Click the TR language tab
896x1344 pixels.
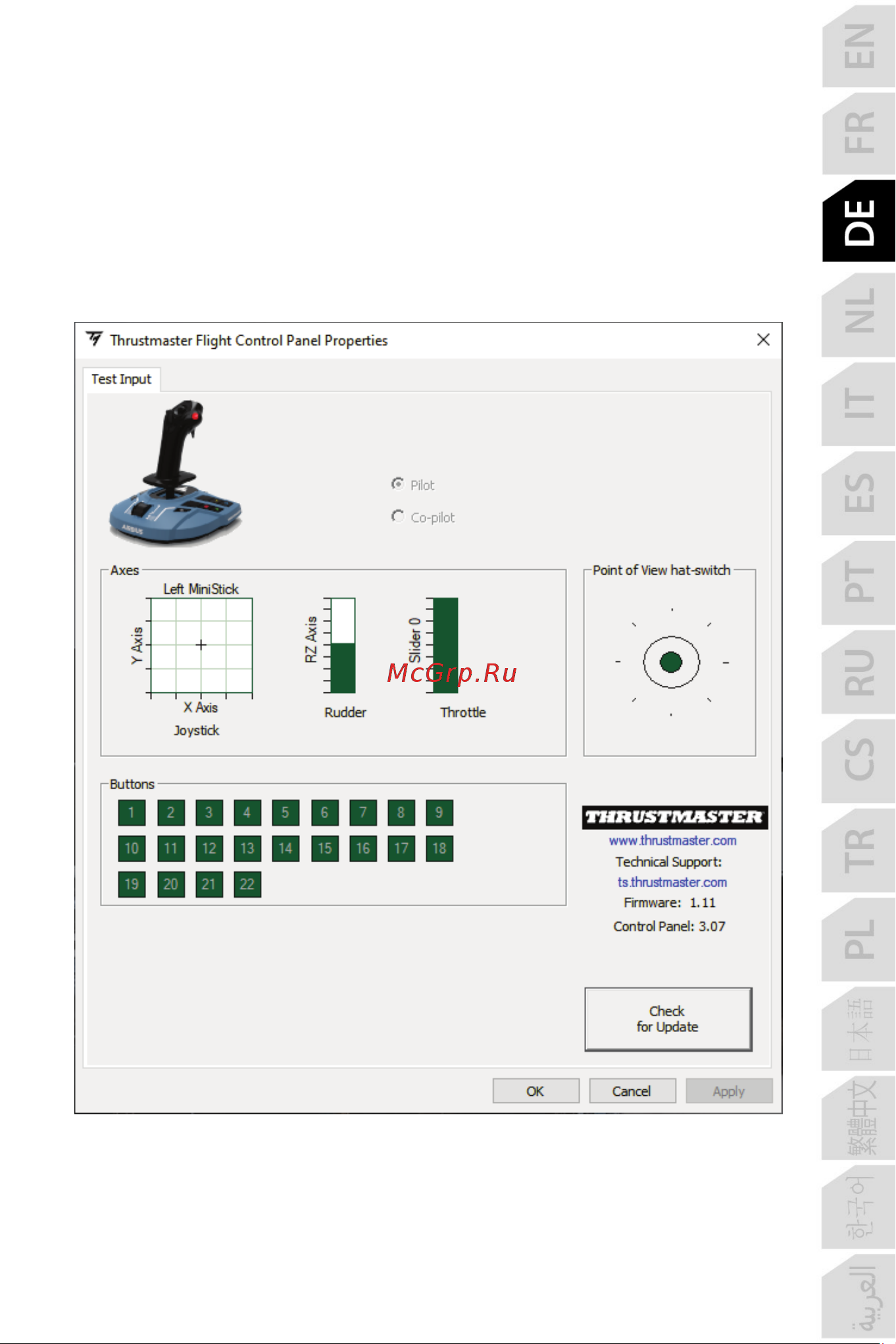pyautogui.click(x=859, y=850)
